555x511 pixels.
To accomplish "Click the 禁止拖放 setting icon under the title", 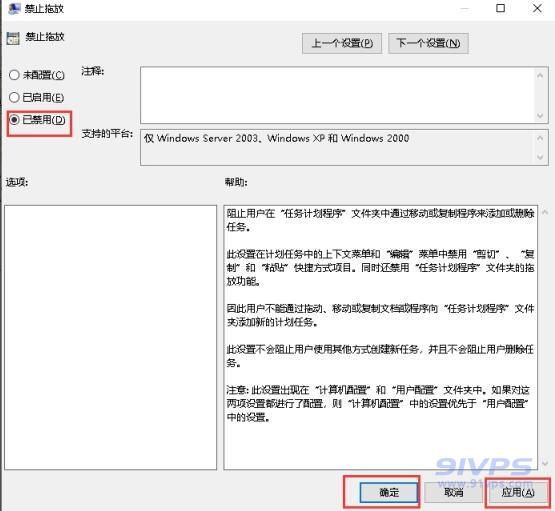I will [13, 38].
